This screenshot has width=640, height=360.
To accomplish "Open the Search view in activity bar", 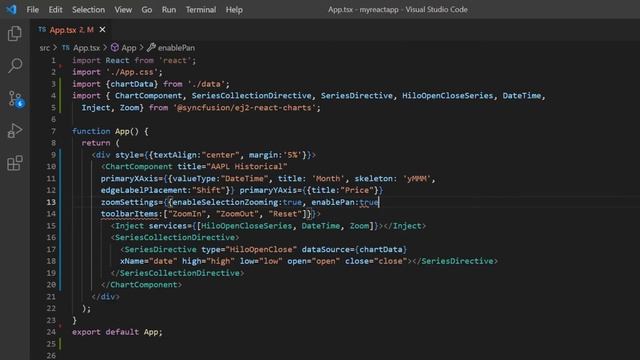I will coord(15,65).
